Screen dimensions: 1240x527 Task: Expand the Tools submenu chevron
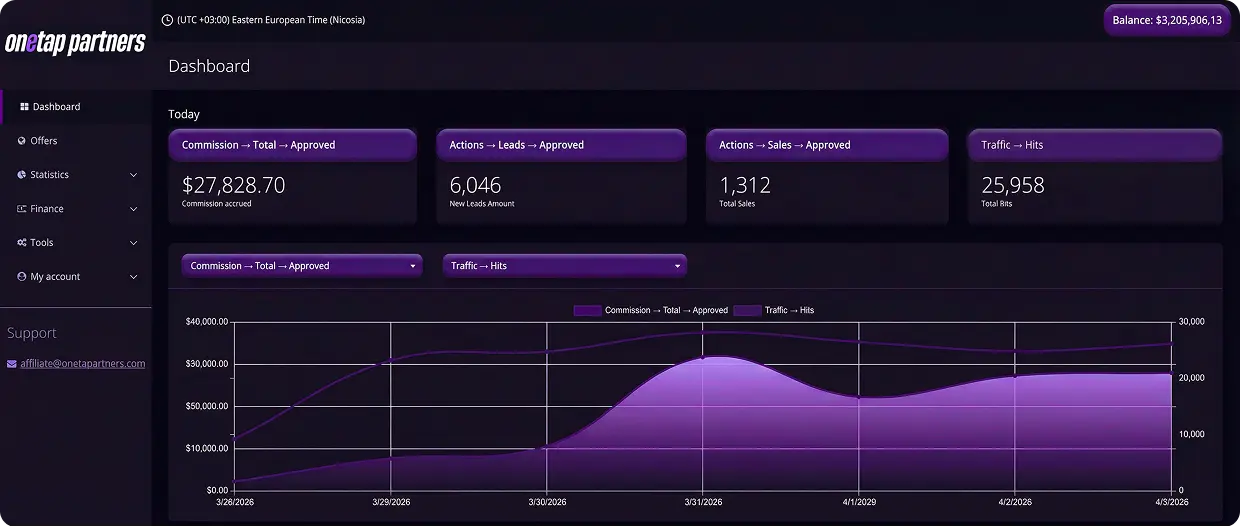click(x=134, y=243)
